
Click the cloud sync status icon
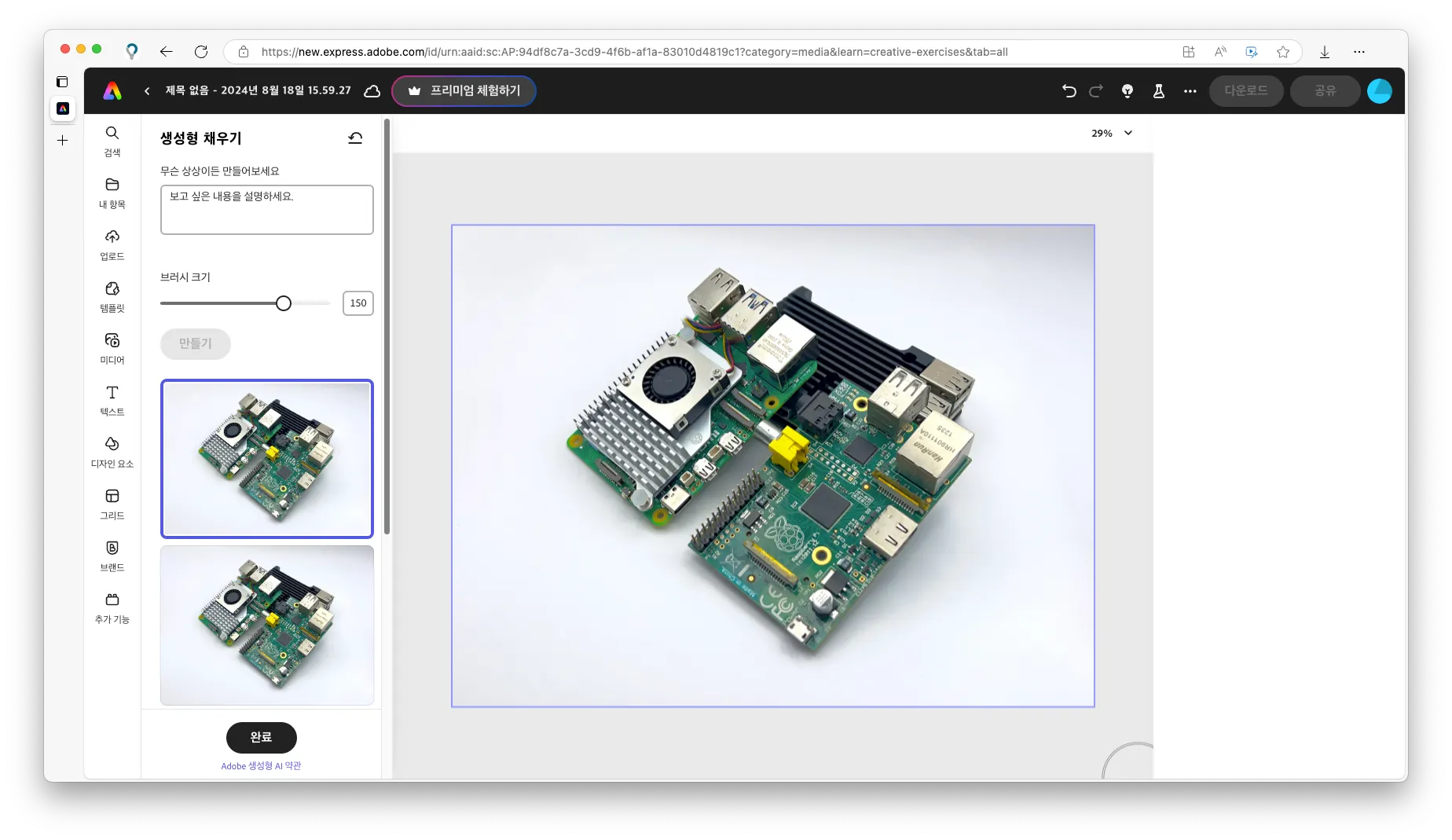pos(372,91)
